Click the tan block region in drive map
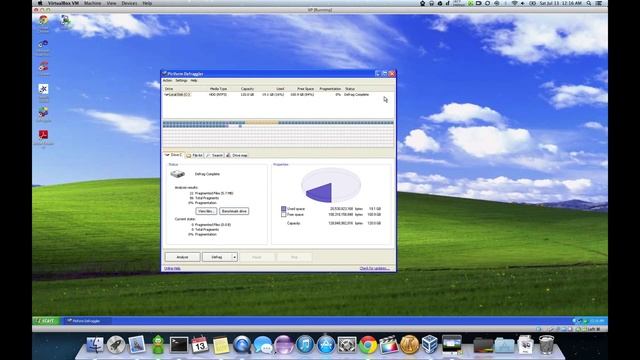The height and width of the screenshot is (360, 640). click(x=262, y=122)
